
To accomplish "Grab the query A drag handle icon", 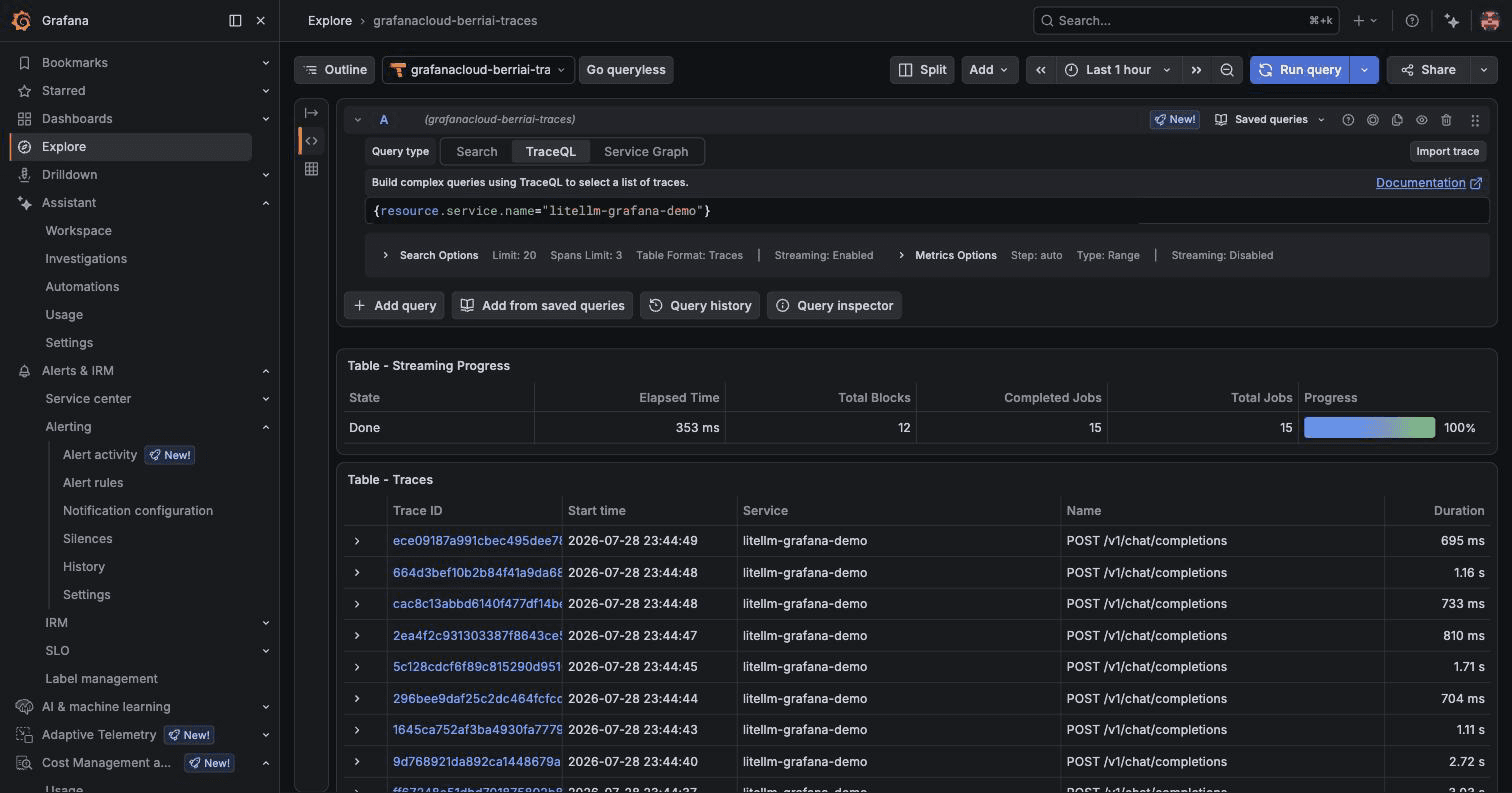I will click(x=1475, y=120).
